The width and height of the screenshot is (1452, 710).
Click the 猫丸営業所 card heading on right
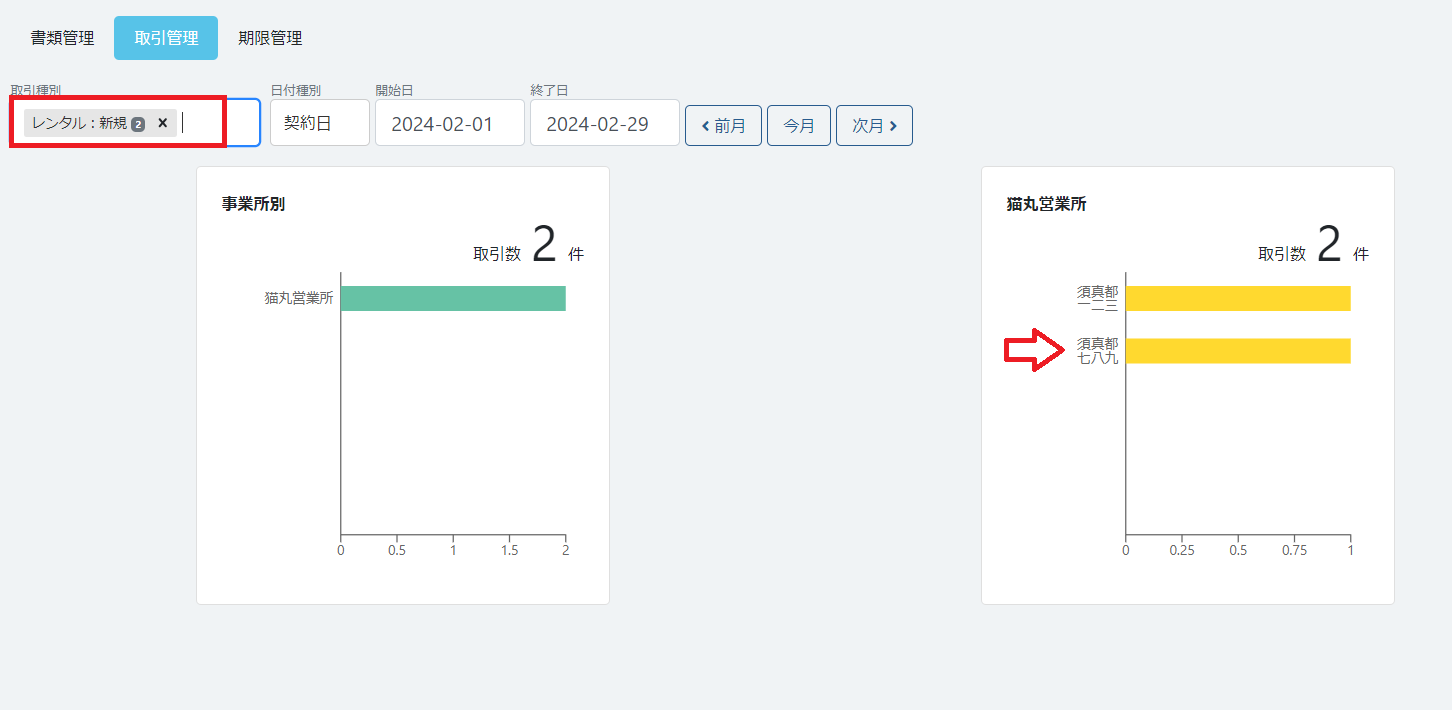click(1046, 204)
